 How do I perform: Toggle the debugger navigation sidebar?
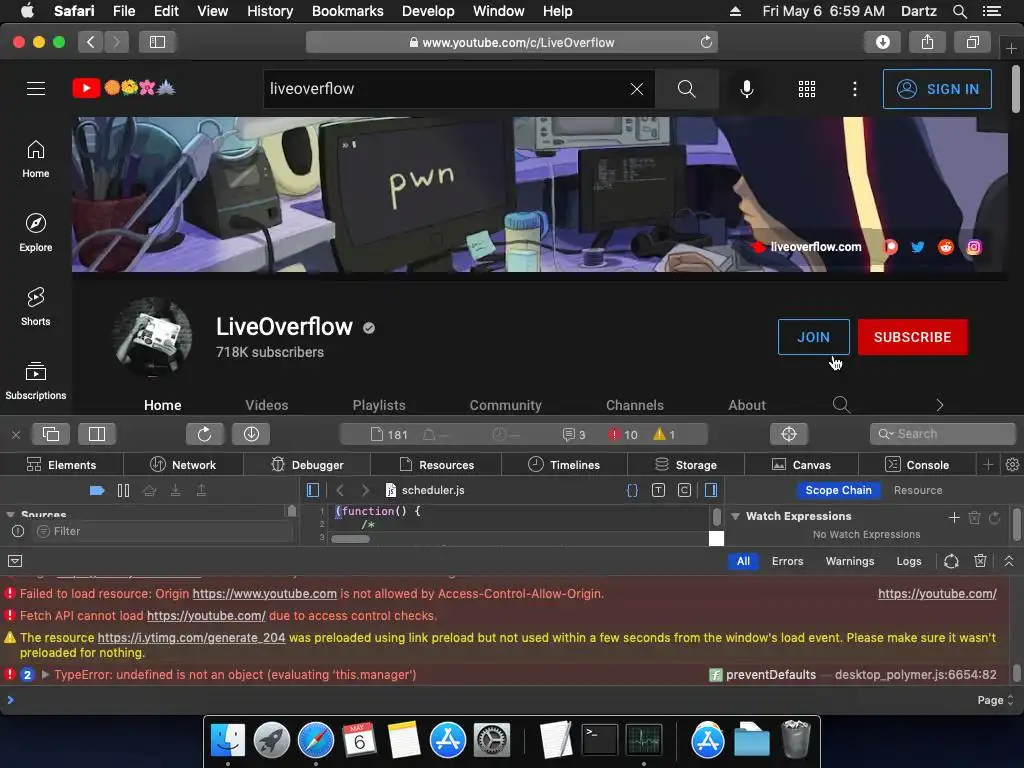(x=313, y=490)
